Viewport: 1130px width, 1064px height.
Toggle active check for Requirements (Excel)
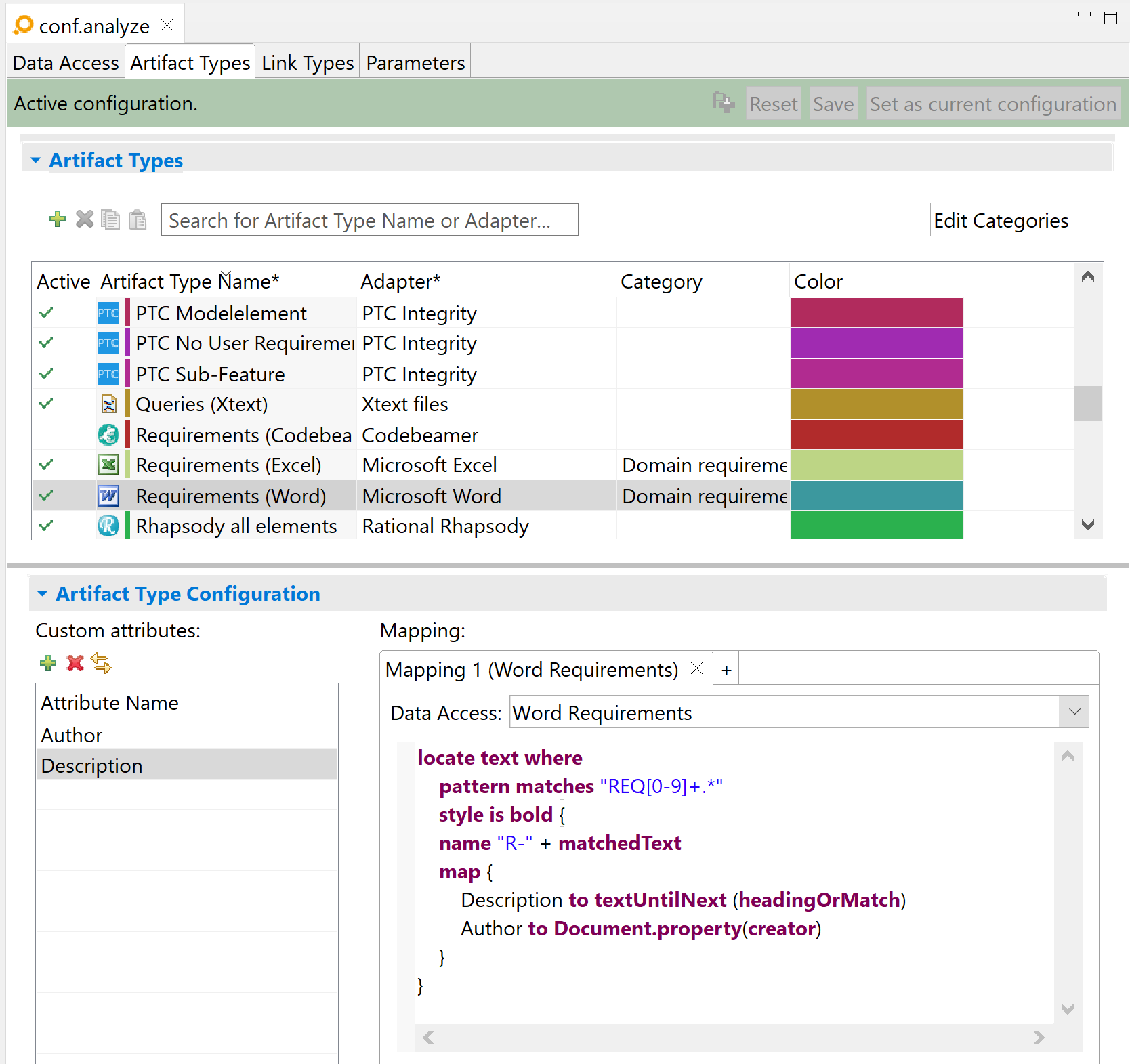pyautogui.click(x=46, y=465)
